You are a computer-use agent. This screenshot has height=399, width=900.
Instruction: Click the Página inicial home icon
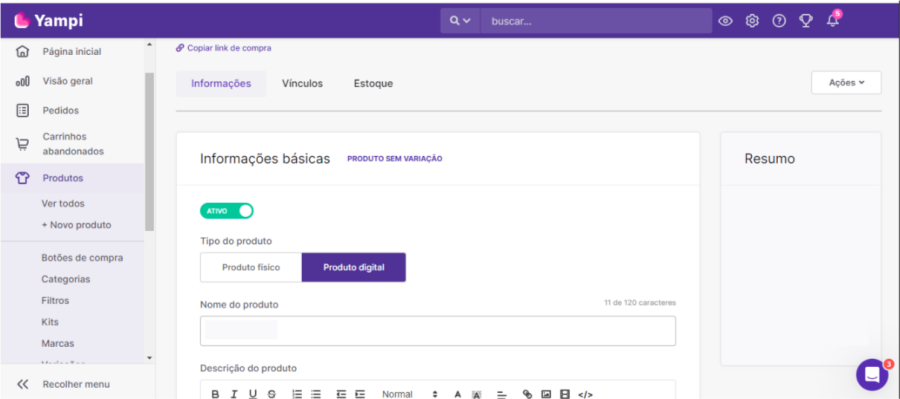click(22, 52)
